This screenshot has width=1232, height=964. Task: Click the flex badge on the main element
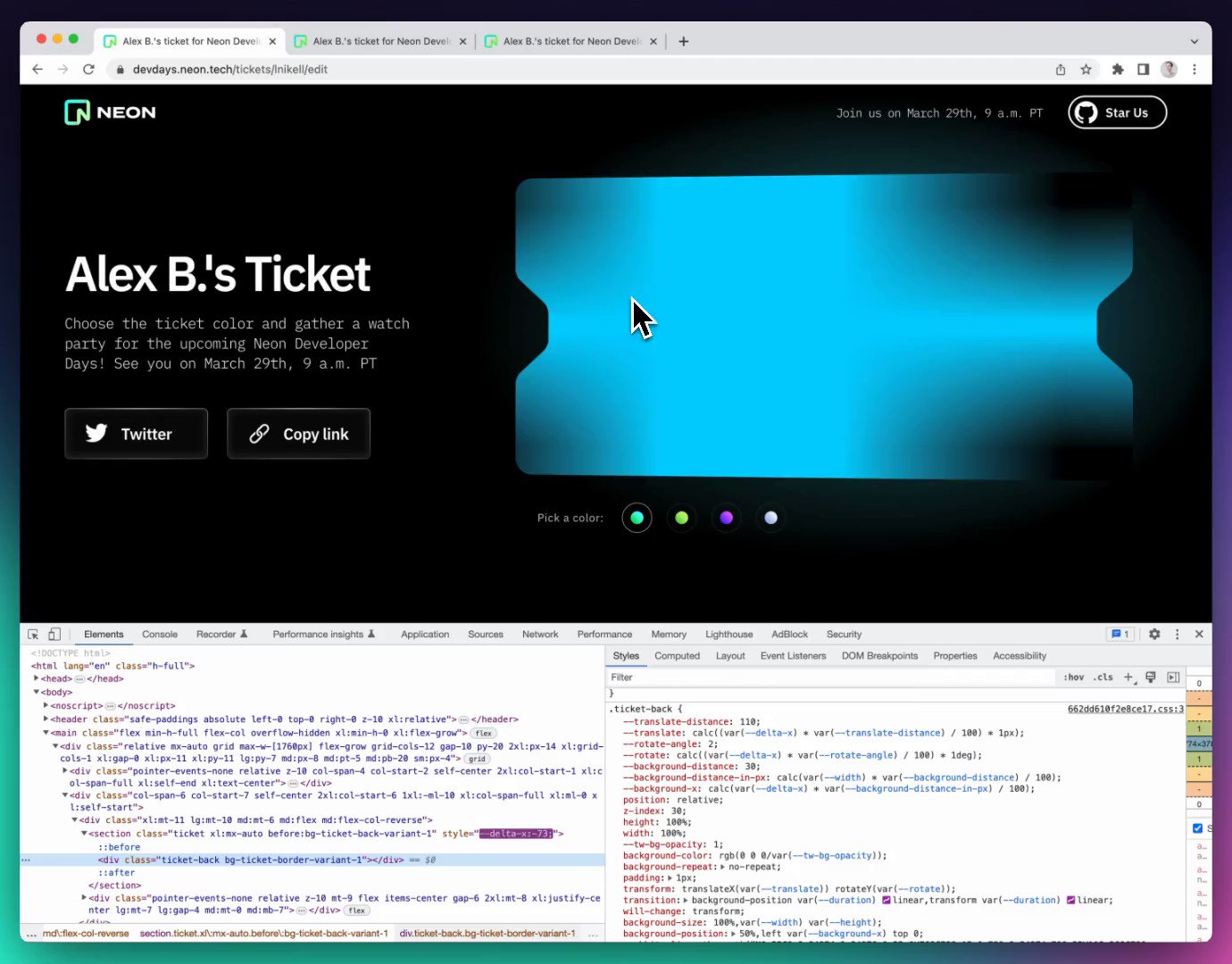[x=483, y=733]
